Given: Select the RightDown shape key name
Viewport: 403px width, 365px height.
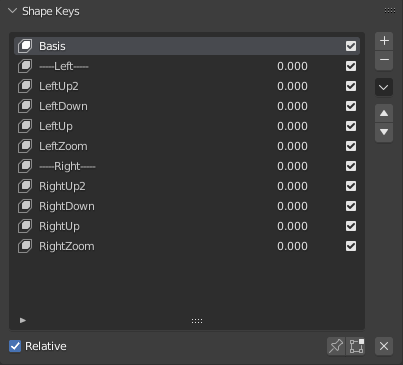Looking at the screenshot, I should 67,206.
